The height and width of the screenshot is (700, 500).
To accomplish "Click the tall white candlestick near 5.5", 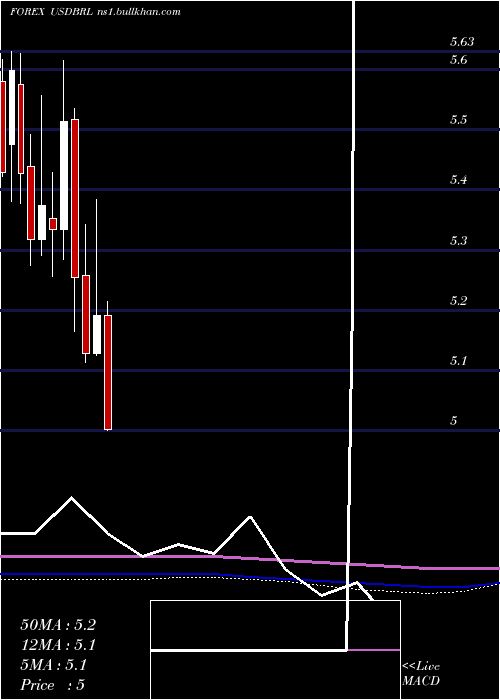I will (64, 175).
